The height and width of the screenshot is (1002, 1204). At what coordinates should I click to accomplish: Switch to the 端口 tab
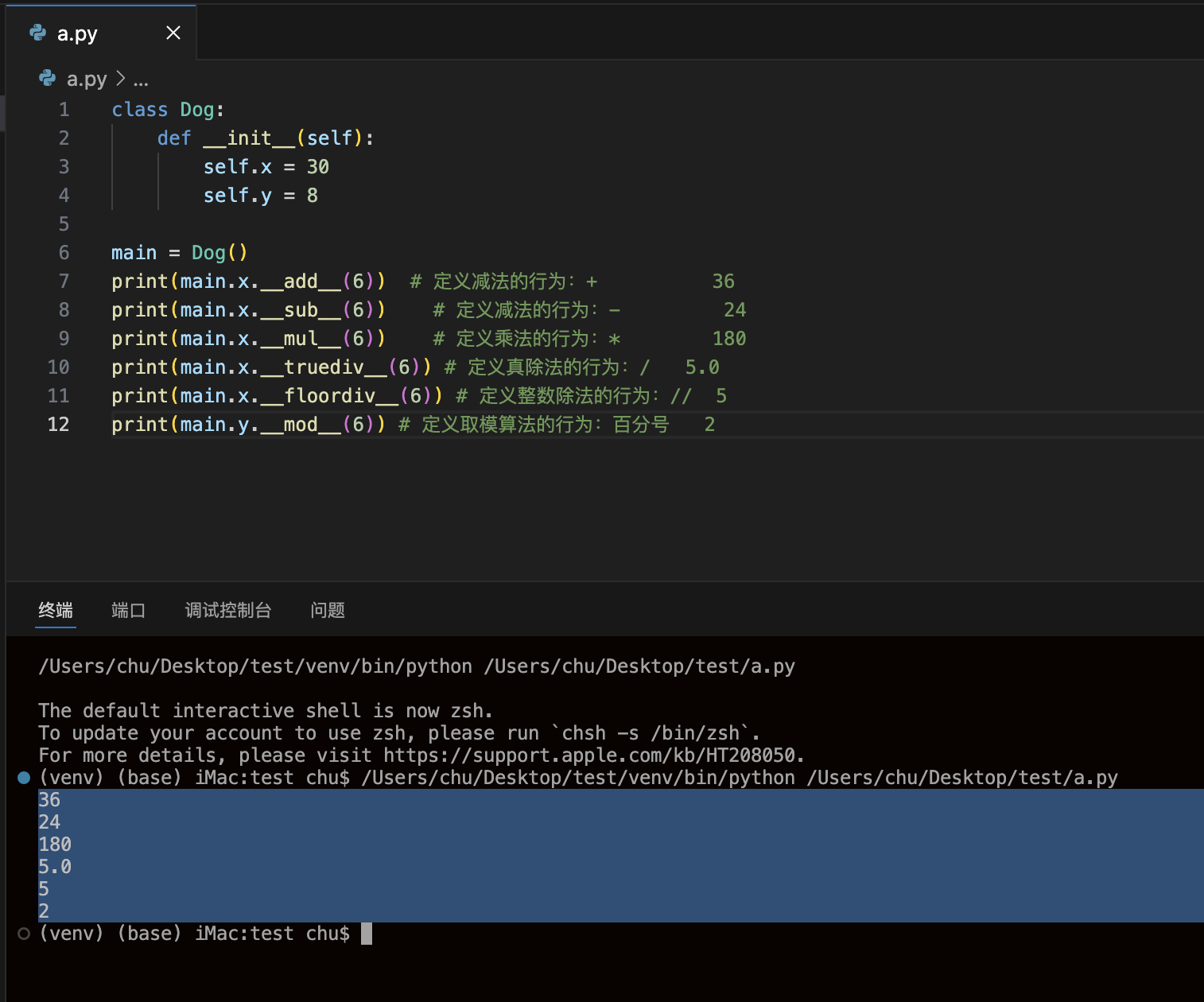pyautogui.click(x=128, y=610)
